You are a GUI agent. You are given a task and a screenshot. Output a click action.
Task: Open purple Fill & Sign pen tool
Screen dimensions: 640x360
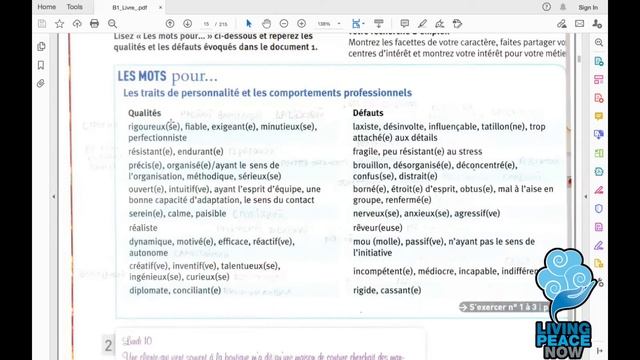coord(599,245)
